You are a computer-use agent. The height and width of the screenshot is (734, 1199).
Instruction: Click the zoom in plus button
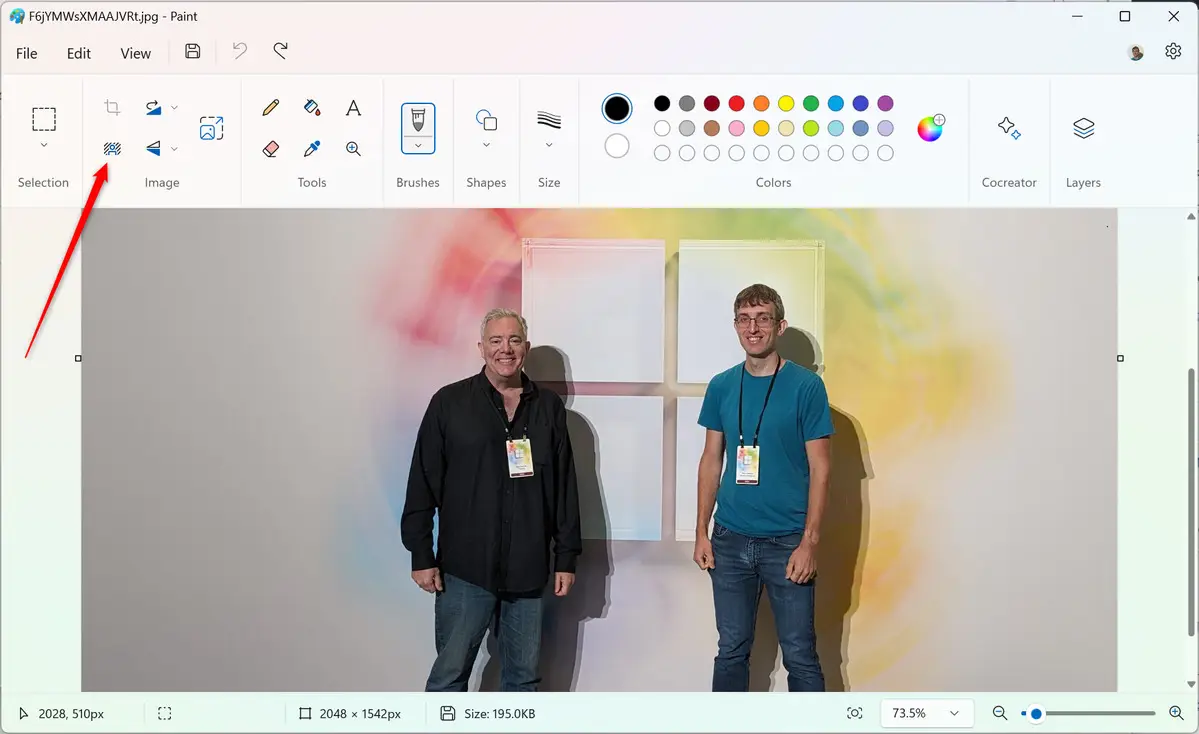[1176, 713]
